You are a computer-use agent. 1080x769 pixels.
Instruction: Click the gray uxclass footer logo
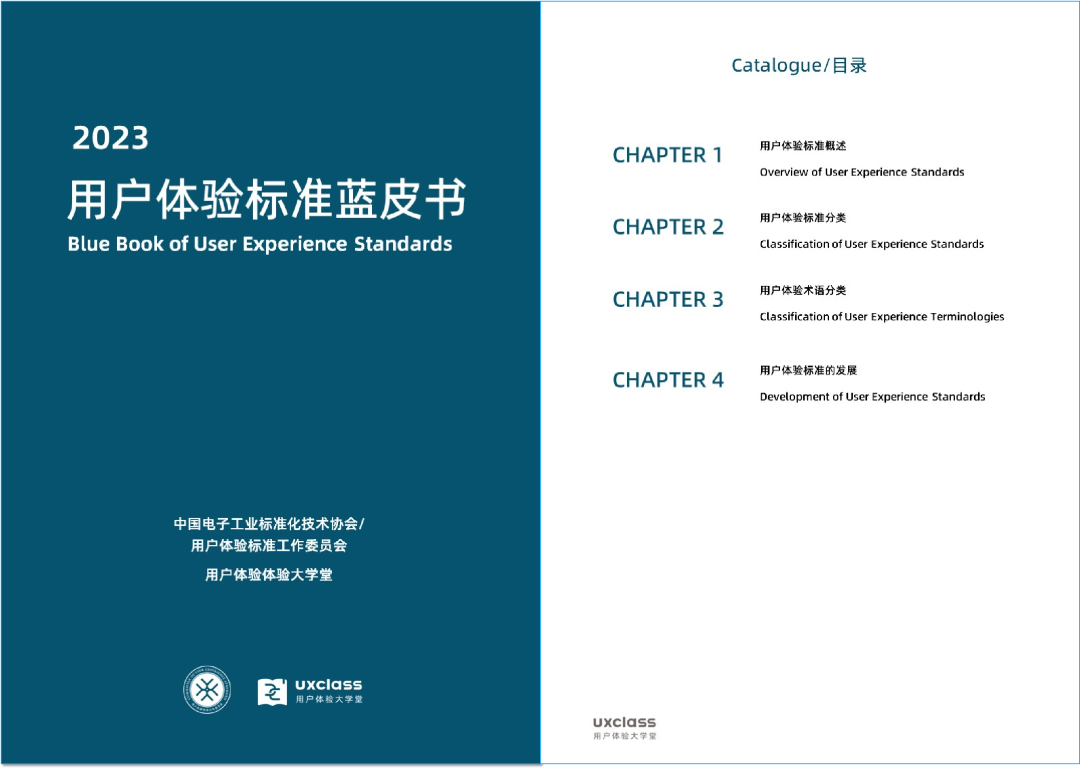click(x=625, y=728)
